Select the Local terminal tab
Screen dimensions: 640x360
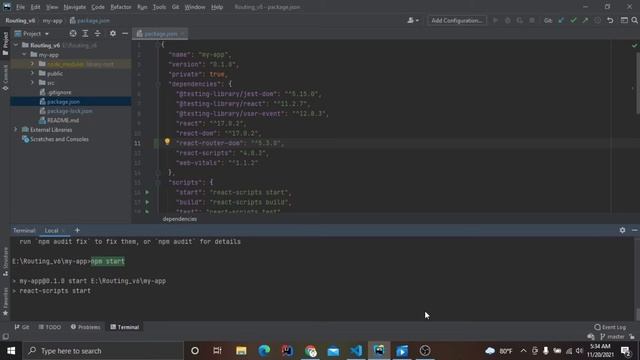point(52,231)
